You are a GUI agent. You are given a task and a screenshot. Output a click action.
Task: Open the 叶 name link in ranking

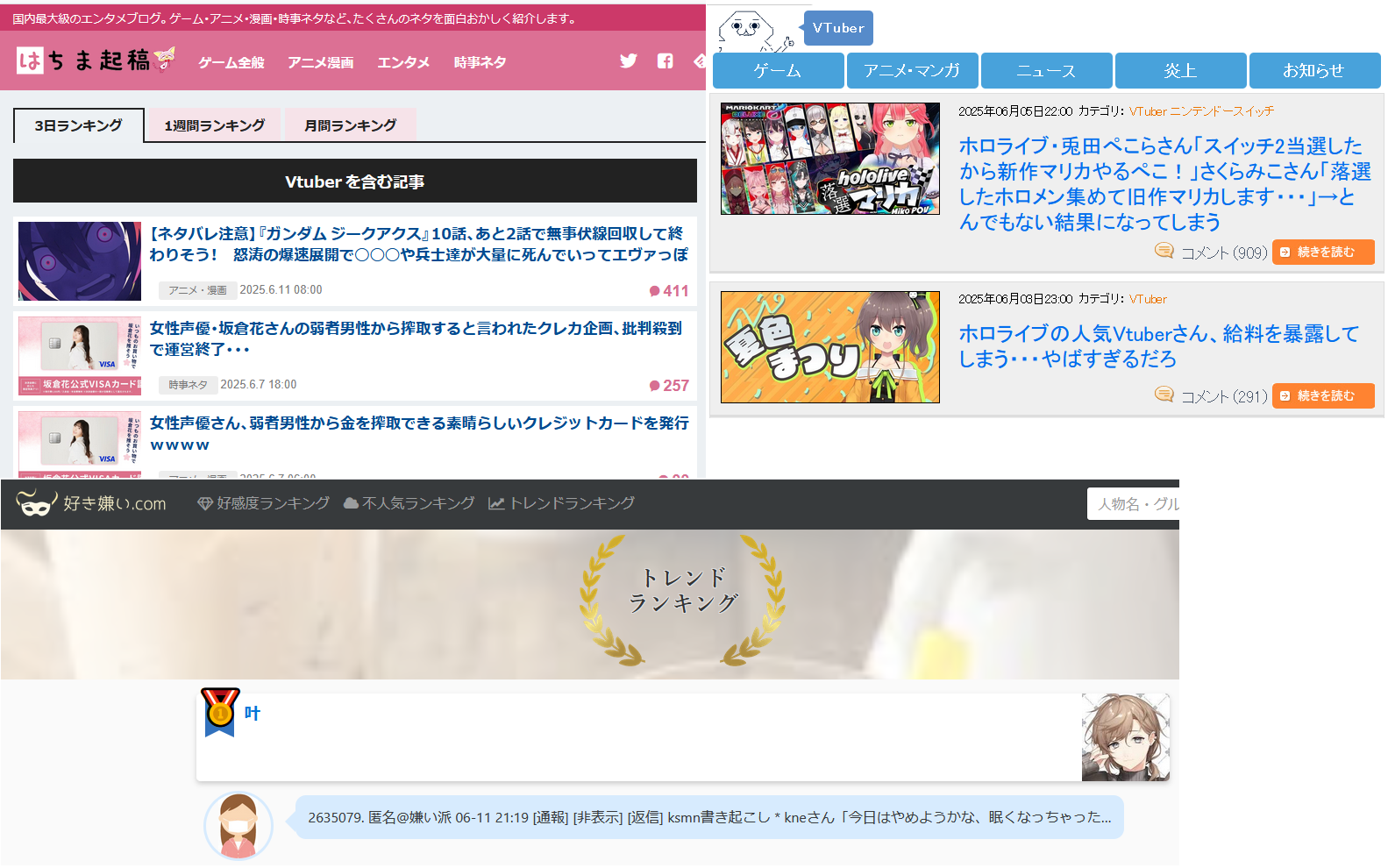point(253,714)
